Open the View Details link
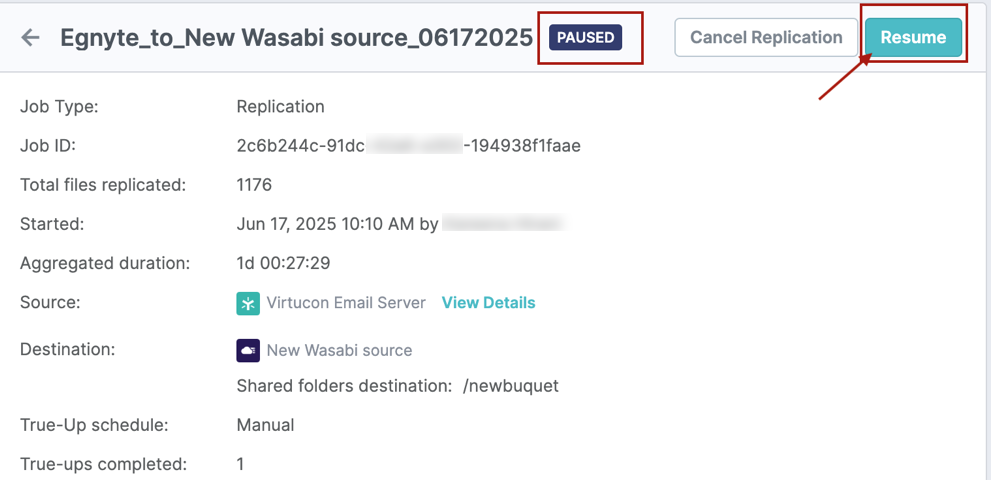991x480 pixels. [488, 303]
